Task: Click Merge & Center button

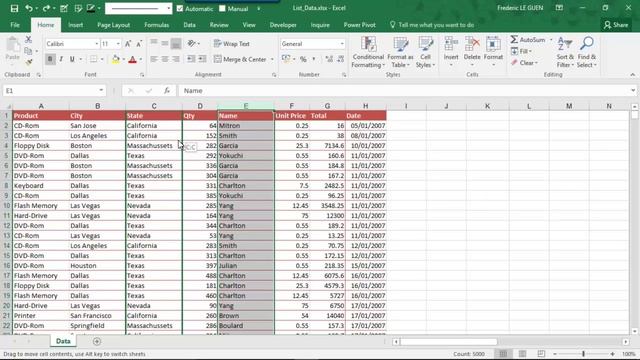Action: click(x=240, y=60)
